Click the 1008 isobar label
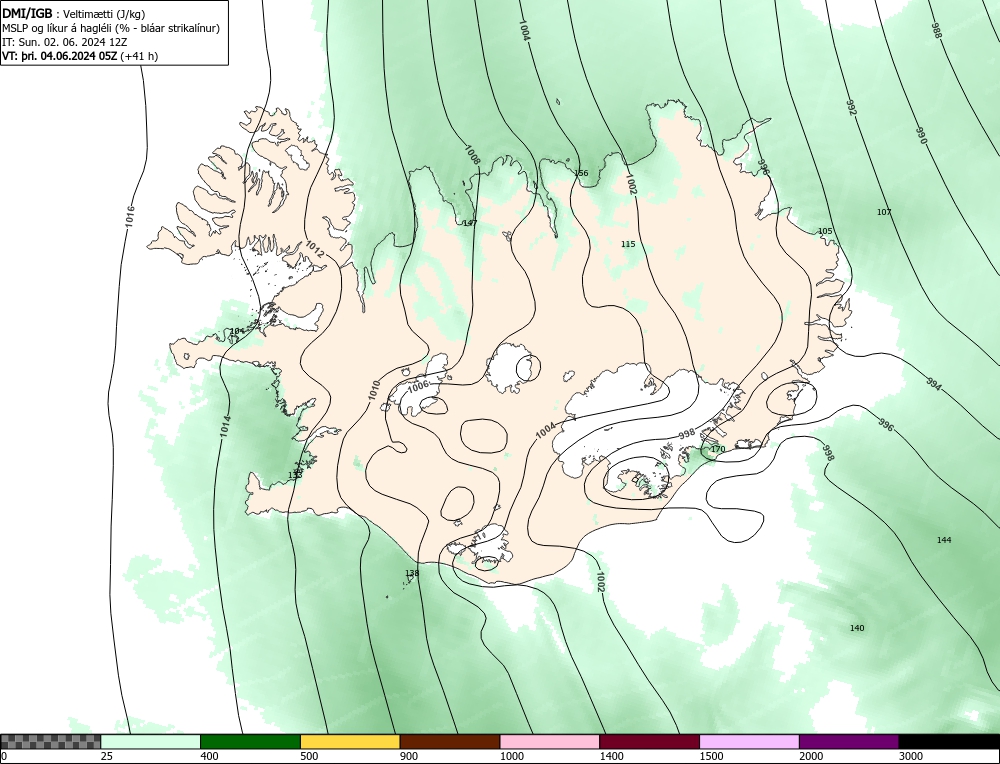 tap(471, 156)
